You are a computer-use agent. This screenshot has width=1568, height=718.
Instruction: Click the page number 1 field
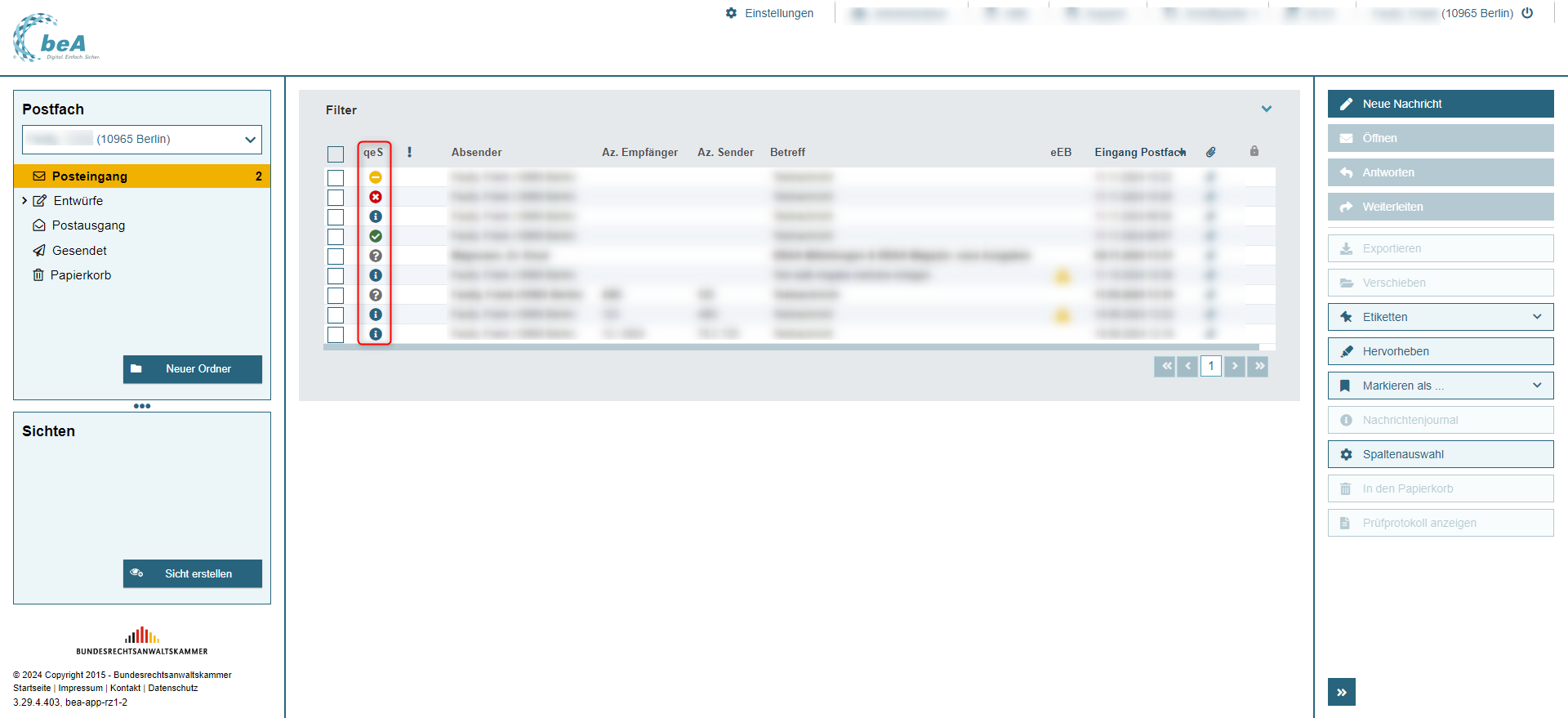1211,366
